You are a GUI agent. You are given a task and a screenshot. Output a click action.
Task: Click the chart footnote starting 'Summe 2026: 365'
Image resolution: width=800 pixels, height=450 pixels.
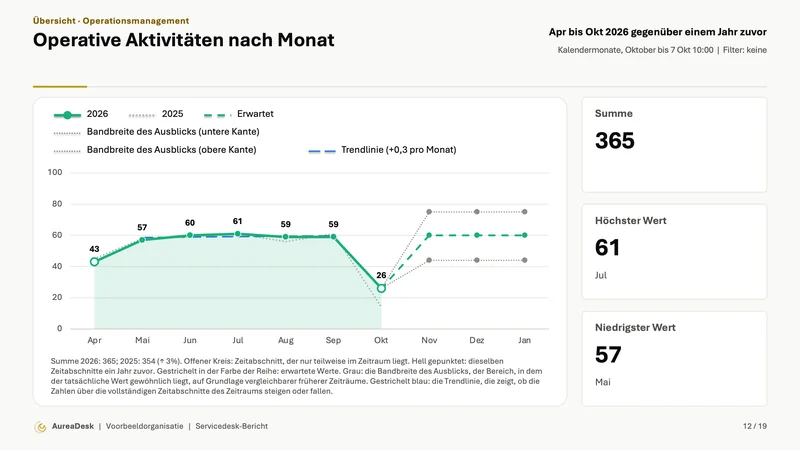coord(296,377)
